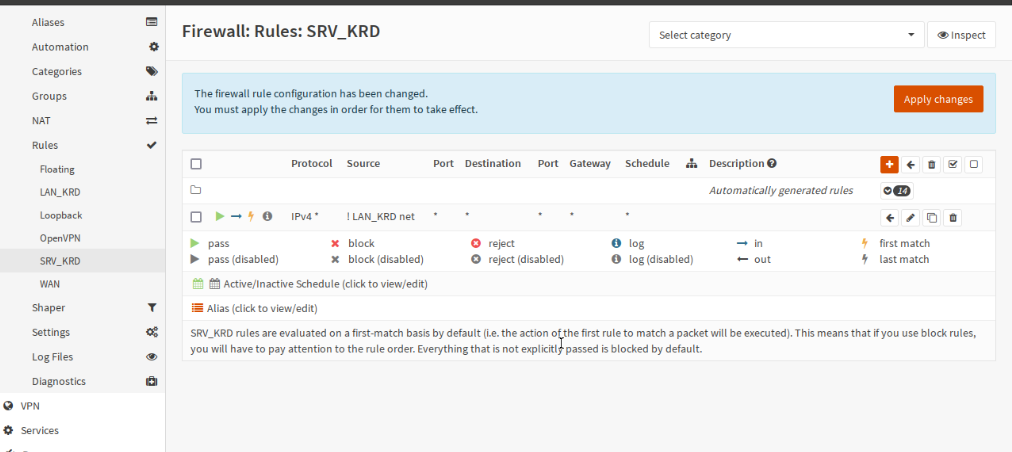This screenshot has height=452, width=1012.
Task: Delete the LAN_KRD net rule using its trash icon
Action: coord(953,217)
